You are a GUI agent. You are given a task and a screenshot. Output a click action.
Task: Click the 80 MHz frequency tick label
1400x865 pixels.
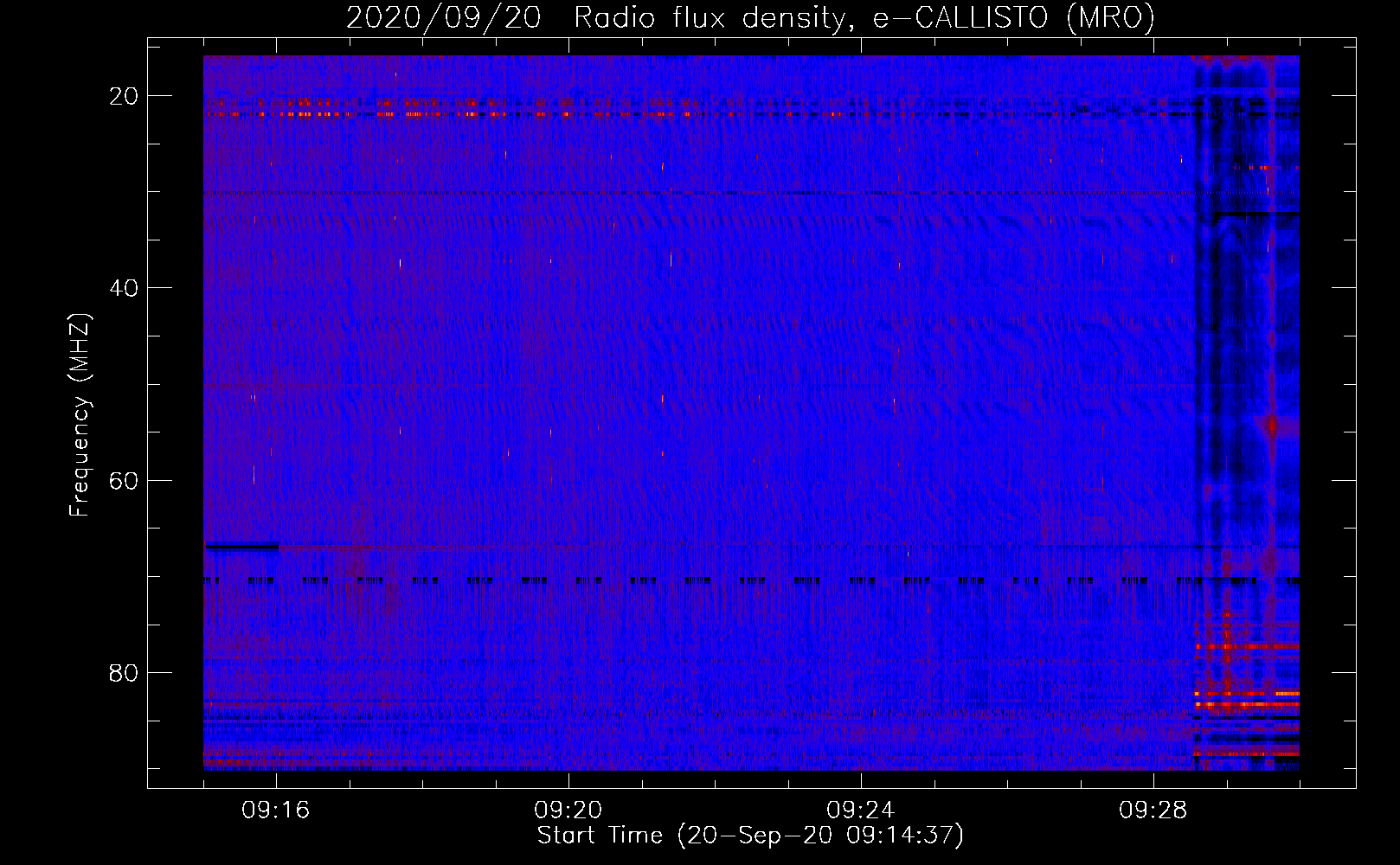[x=124, y=673]
